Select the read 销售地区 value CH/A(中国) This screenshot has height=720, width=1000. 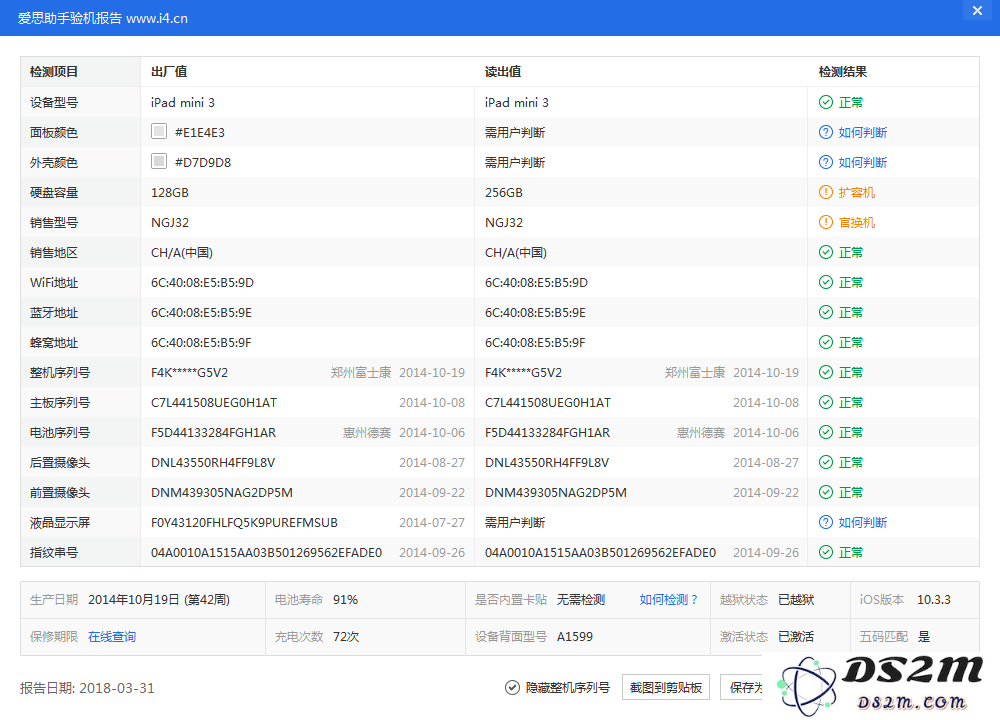pos(516,253)
